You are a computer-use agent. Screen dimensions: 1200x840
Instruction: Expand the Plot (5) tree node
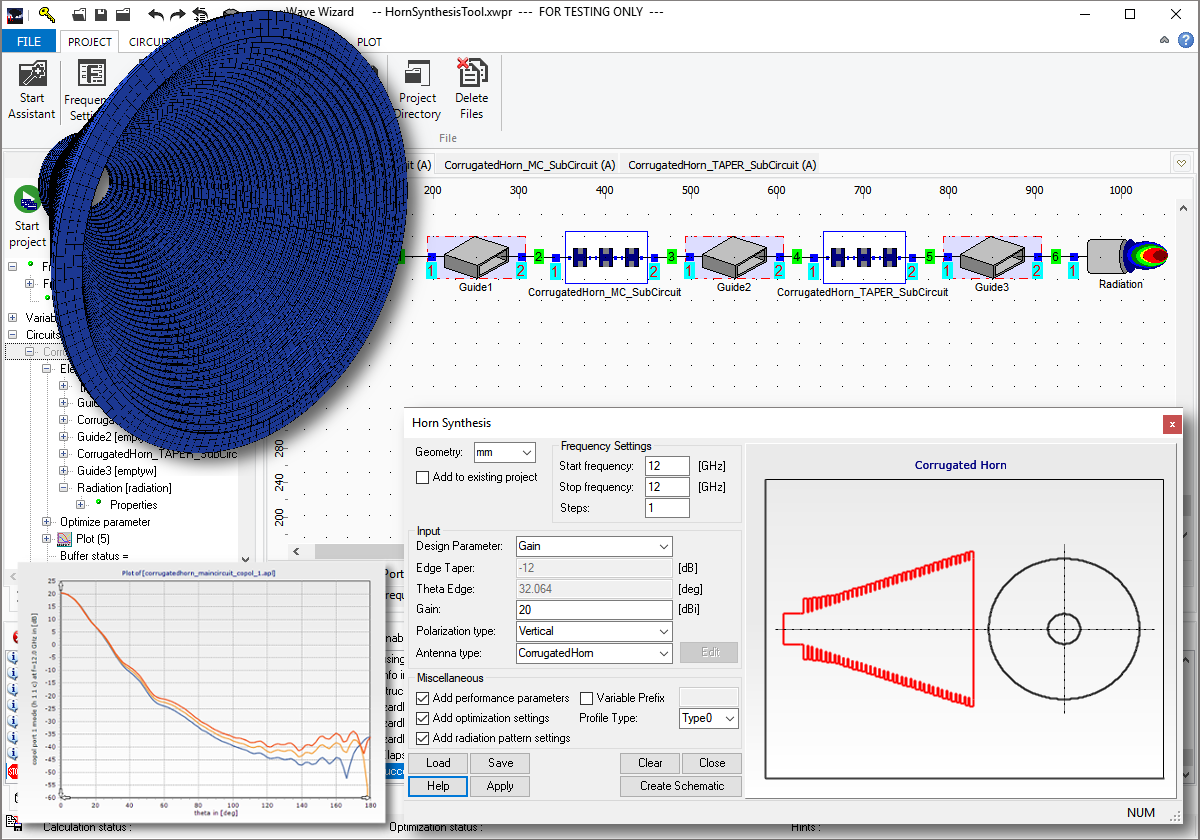[47, 539]
